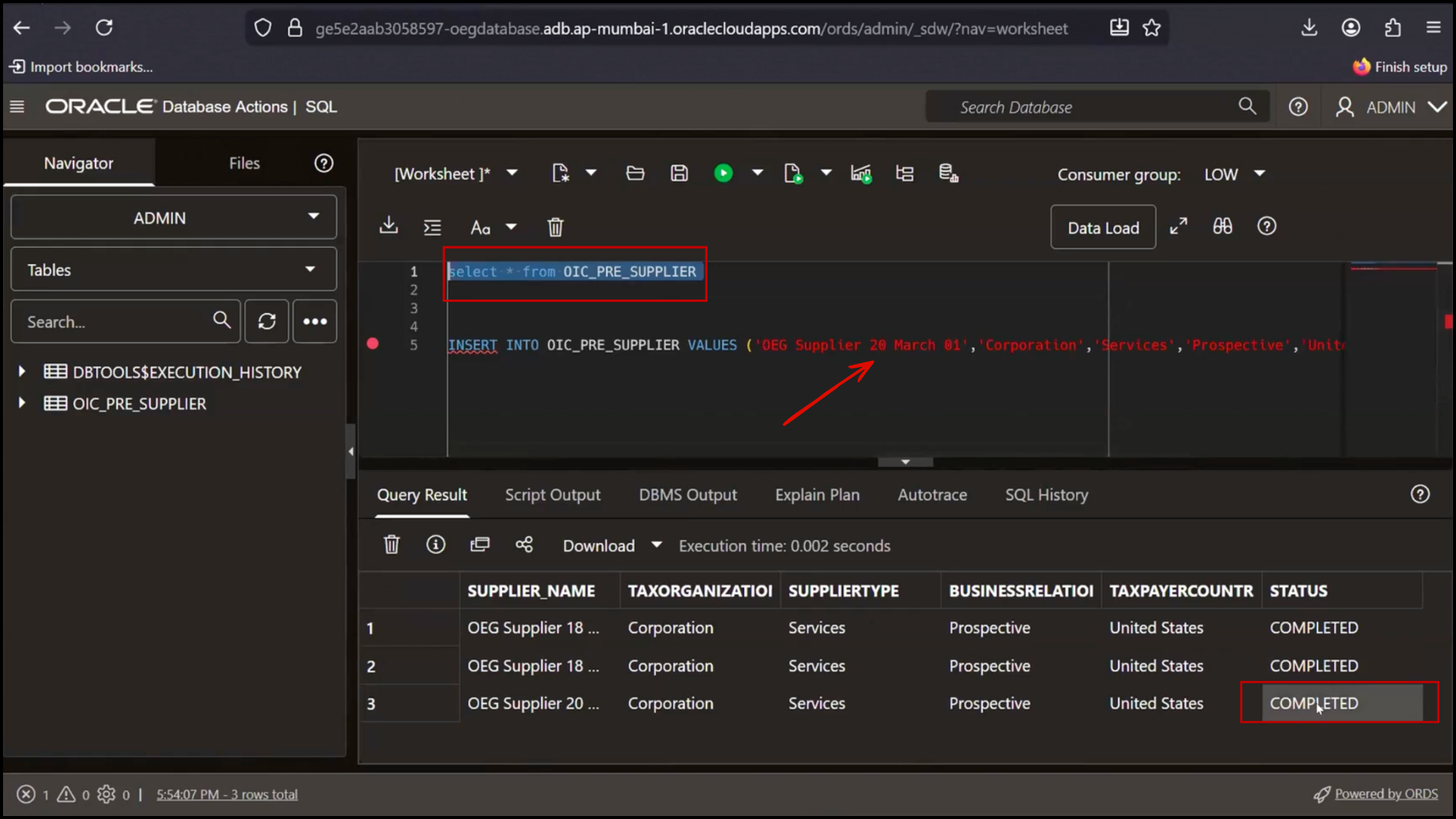Open a saved SQL file

635,173
